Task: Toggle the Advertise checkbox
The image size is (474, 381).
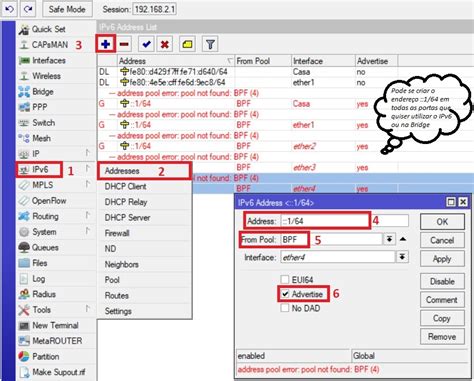Action: click(x=285, y=294)
